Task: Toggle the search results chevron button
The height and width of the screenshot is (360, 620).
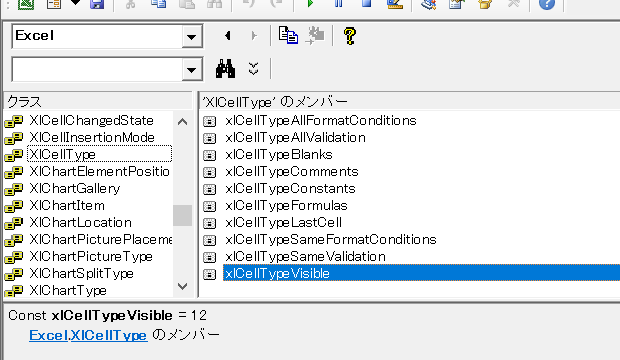Action: click(253, 69)
